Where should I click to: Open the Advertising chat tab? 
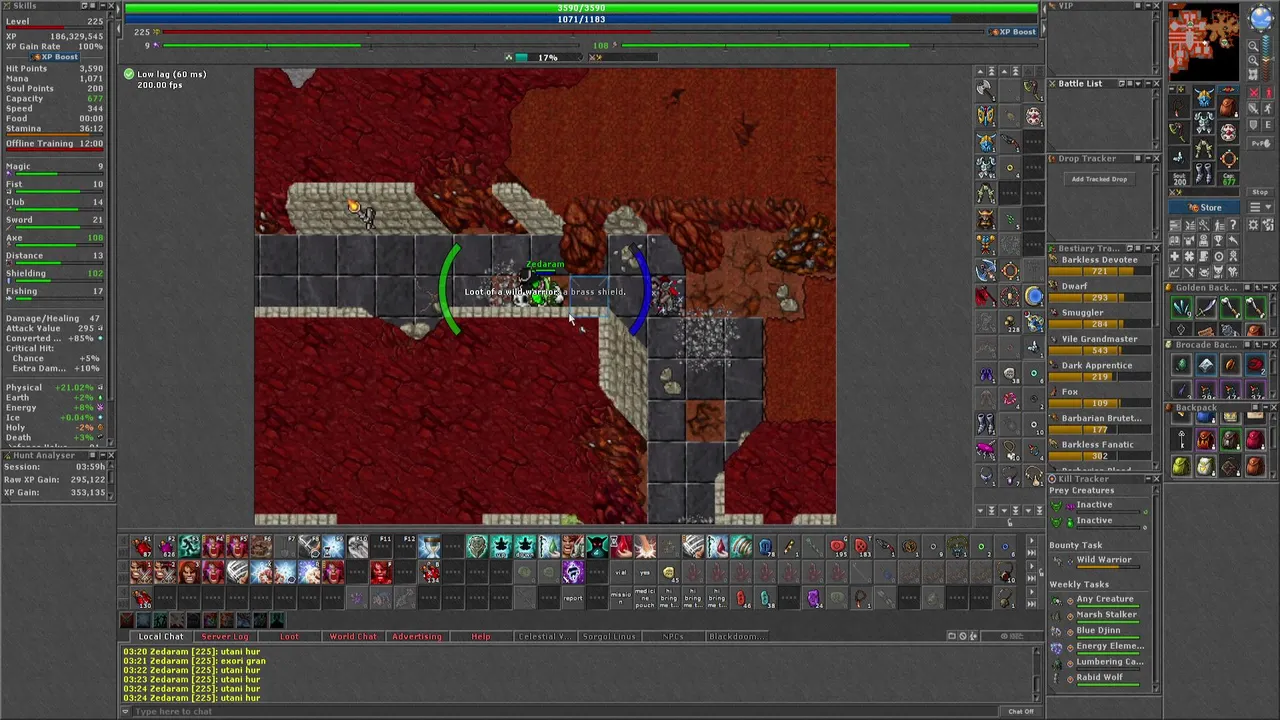[x=417, y=636]
